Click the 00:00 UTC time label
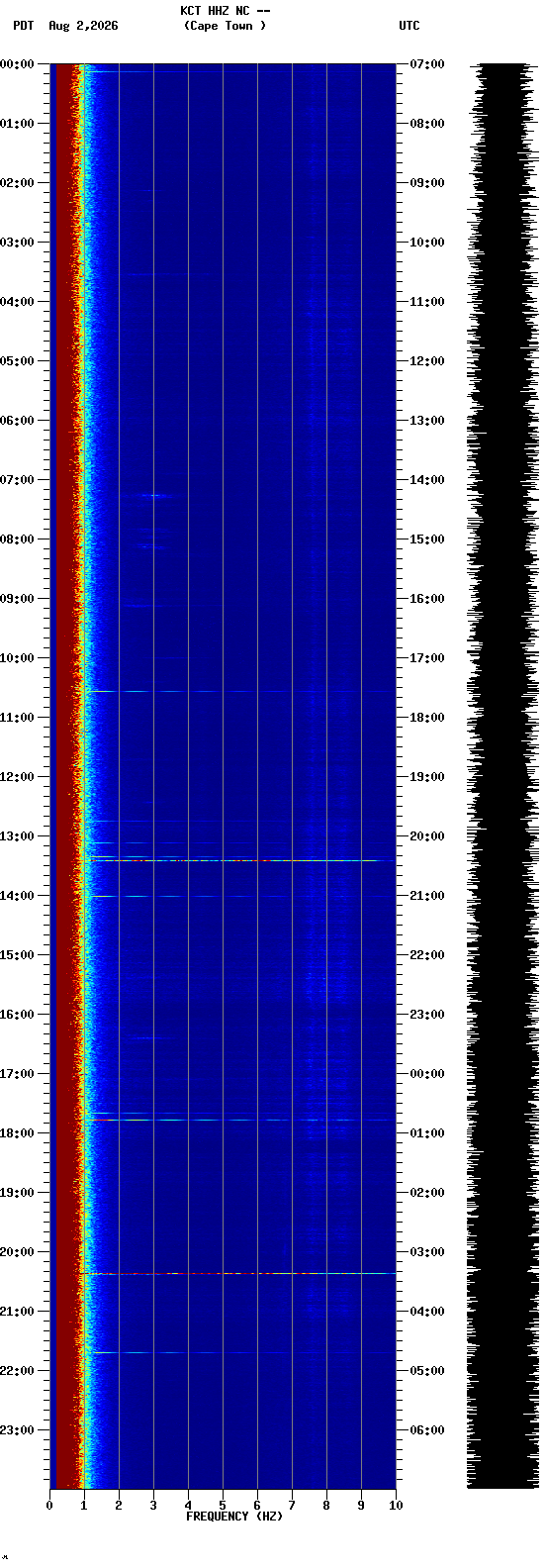Viewport: 546px width, 1568px height. coord(427,1074)
